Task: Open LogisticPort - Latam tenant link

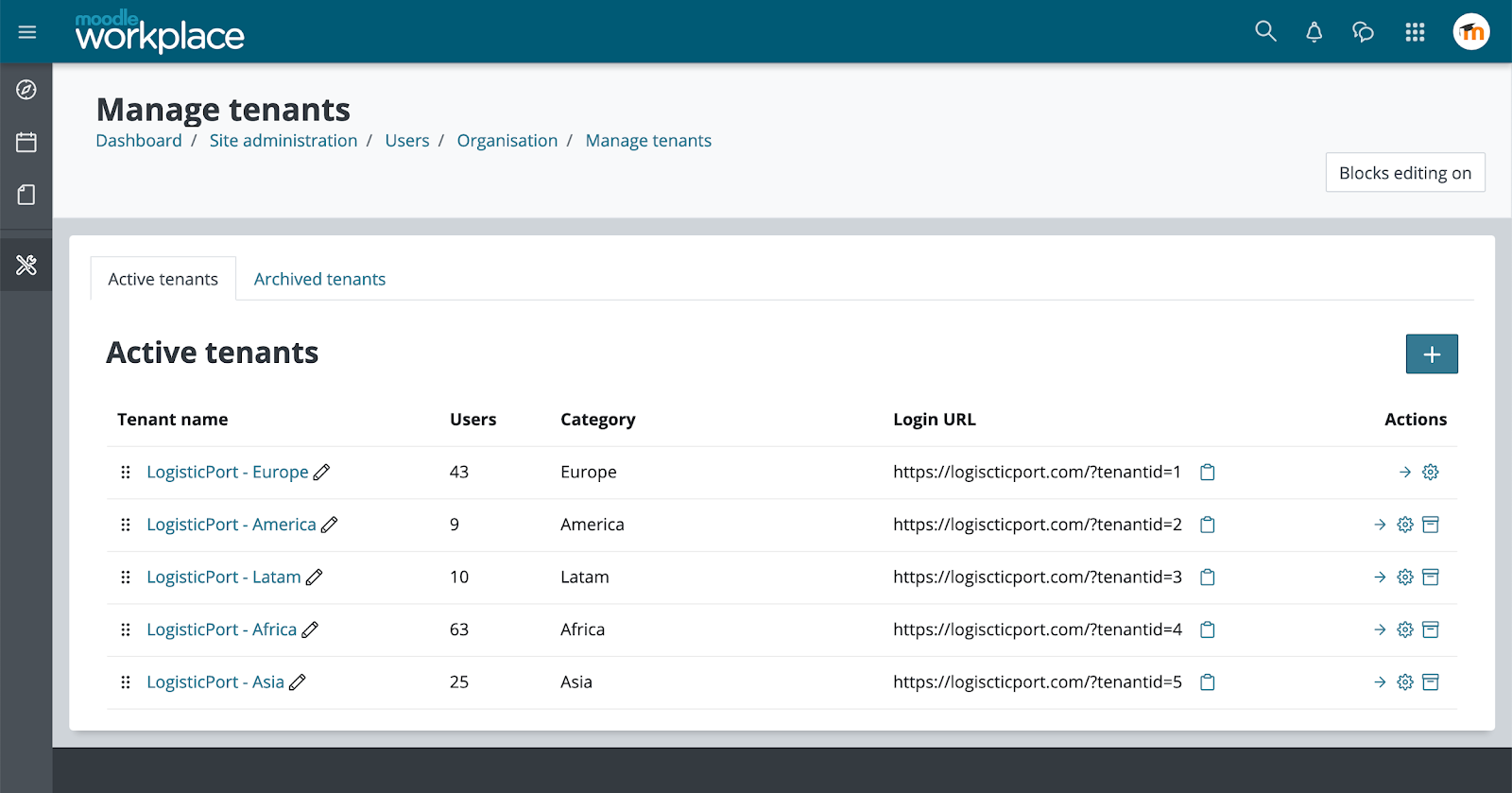Action: [x=224, y=577]
